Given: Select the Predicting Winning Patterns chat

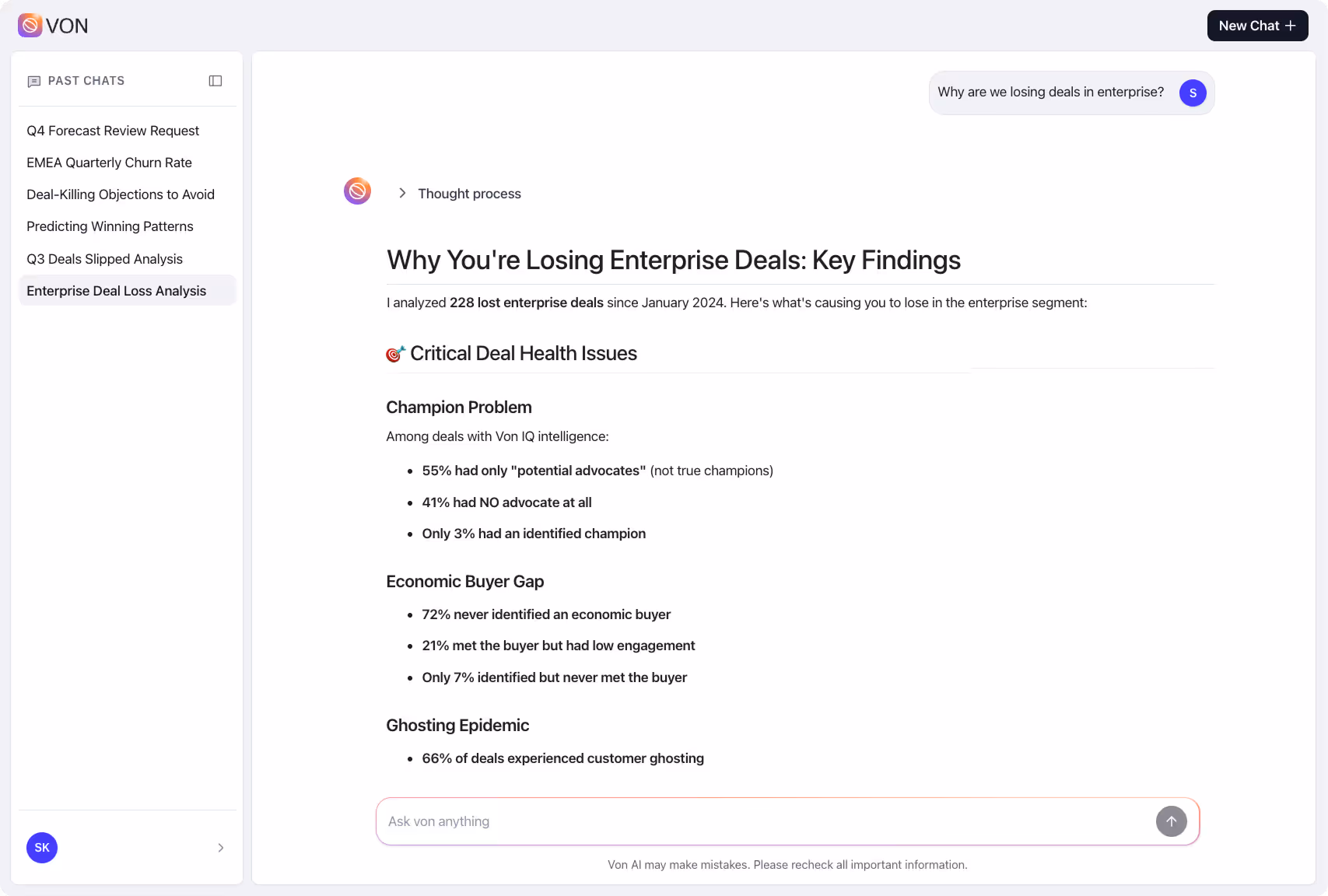Looking at the screenshot, I should [x=110, y=226].
